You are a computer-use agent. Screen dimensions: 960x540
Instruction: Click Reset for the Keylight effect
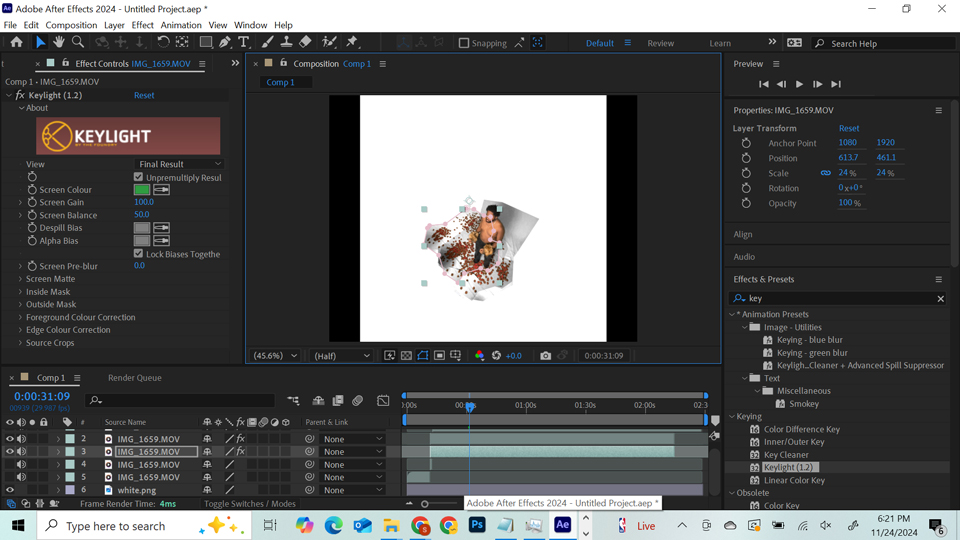(x=144, y=96)
